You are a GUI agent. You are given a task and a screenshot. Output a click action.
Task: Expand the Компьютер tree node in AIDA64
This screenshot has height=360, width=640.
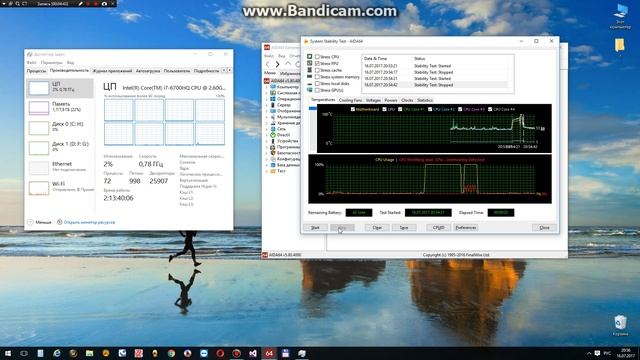coord(267,87)
